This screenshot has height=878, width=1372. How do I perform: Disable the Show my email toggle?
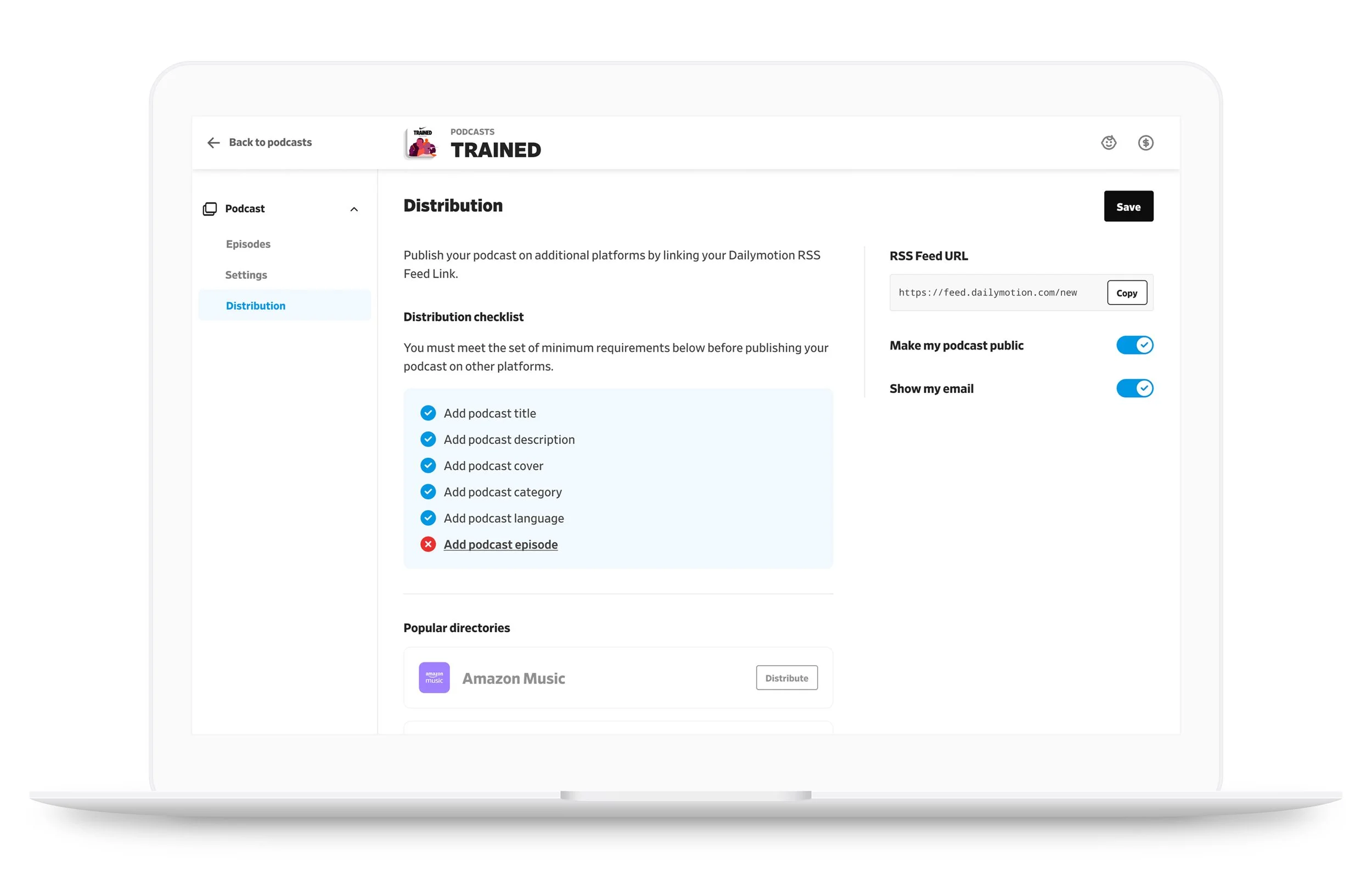click(1134, 389)
